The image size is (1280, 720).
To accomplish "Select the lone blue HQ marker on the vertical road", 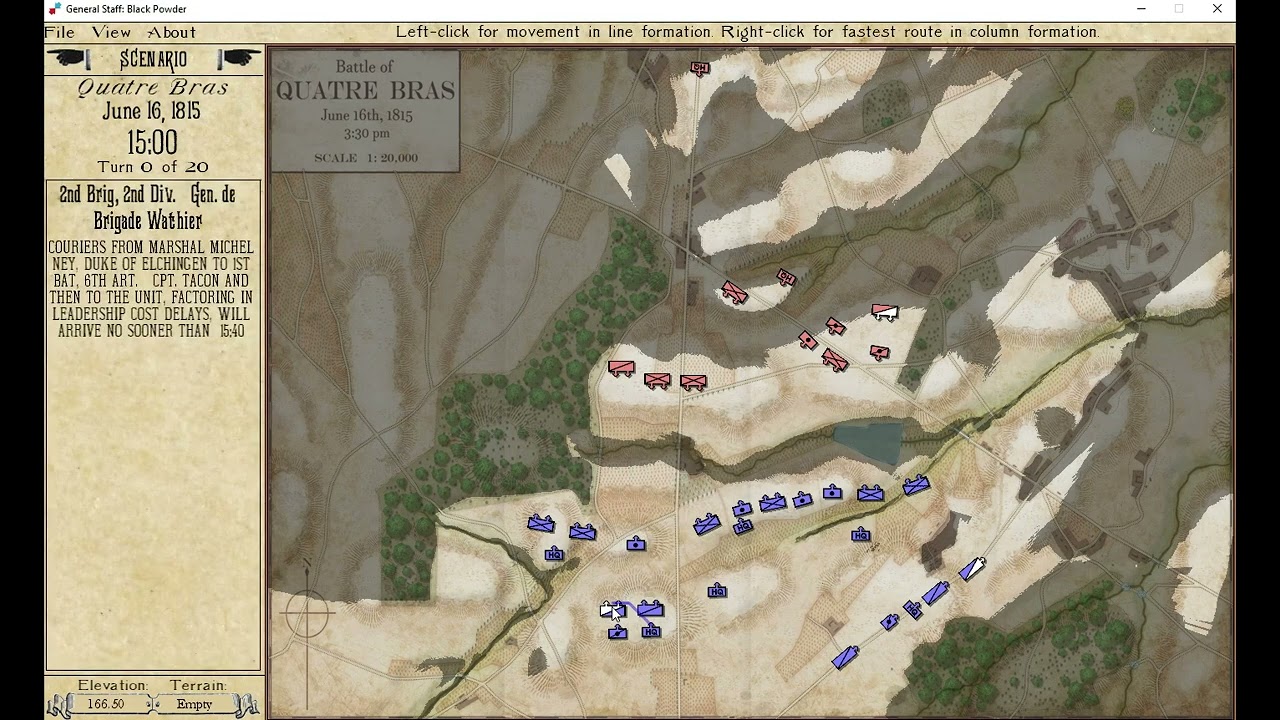I will [717, 591].
